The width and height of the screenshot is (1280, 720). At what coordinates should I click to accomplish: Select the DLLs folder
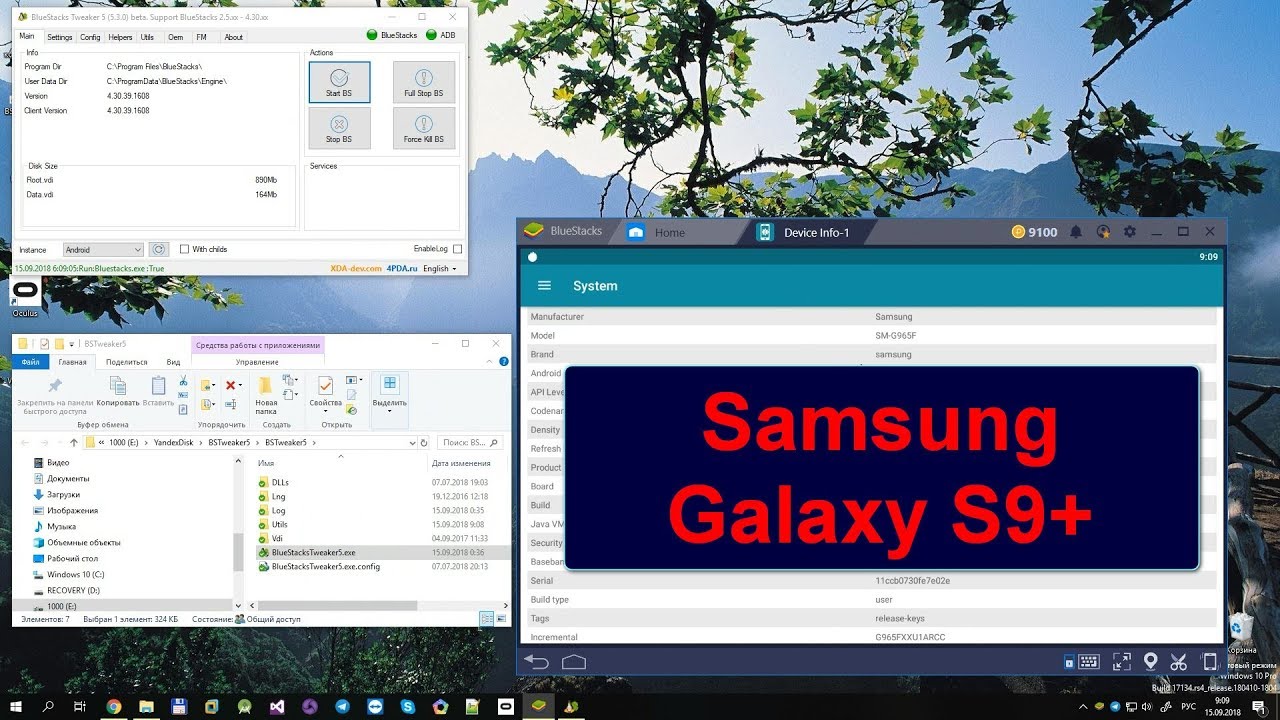point(279,482)
